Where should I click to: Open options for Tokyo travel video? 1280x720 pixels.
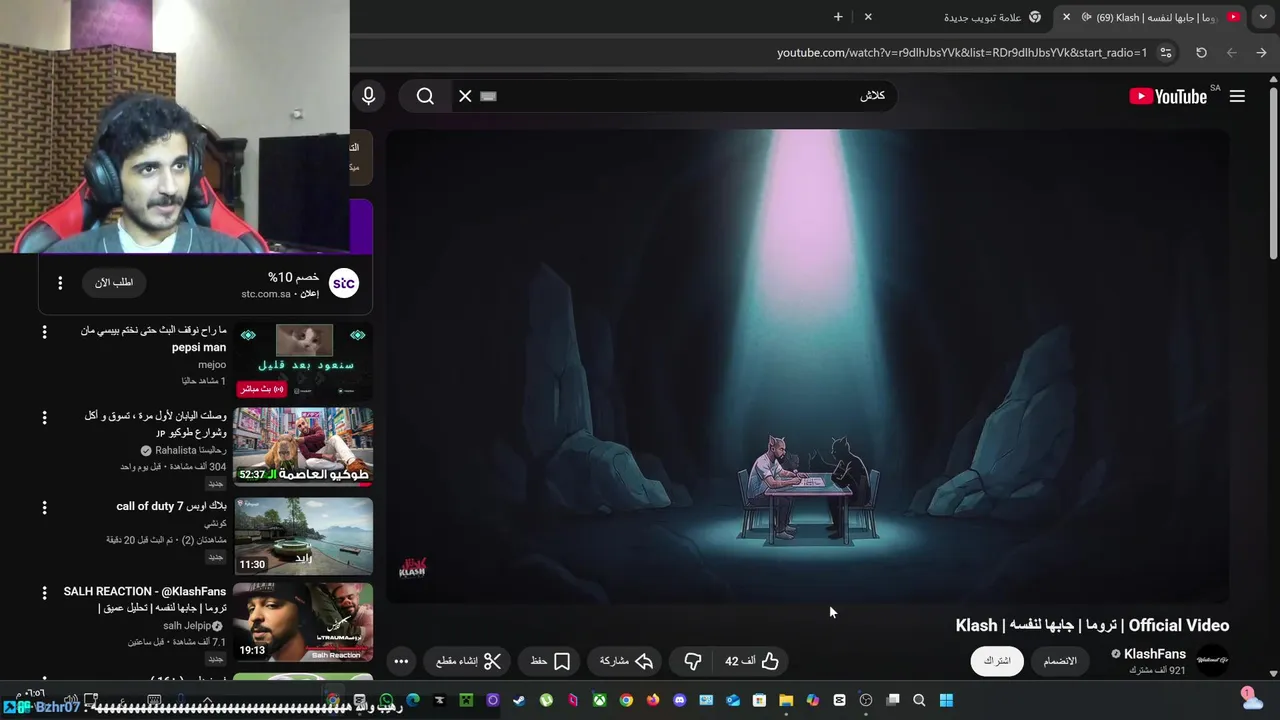click(x=44, y=418)
